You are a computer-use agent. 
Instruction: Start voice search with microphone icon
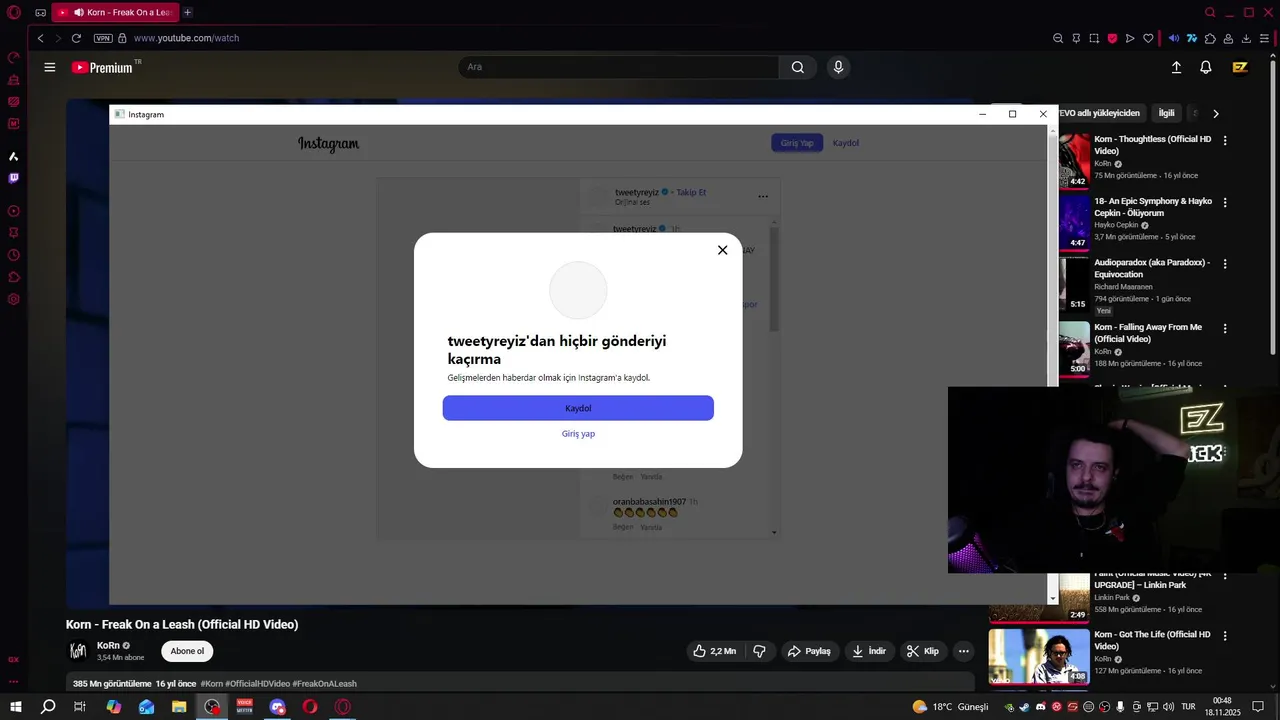coord(838,67)
